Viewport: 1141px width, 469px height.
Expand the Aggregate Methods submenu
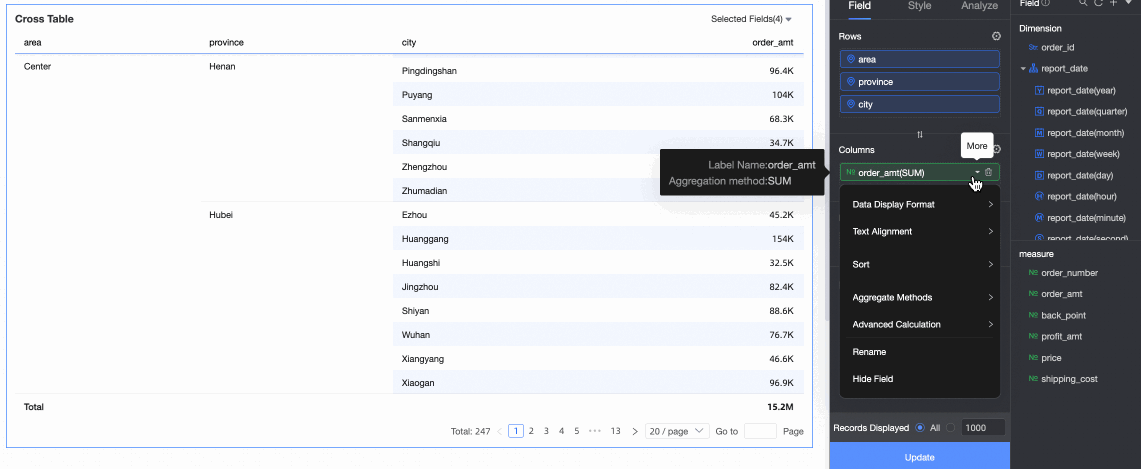pos(920,297)
